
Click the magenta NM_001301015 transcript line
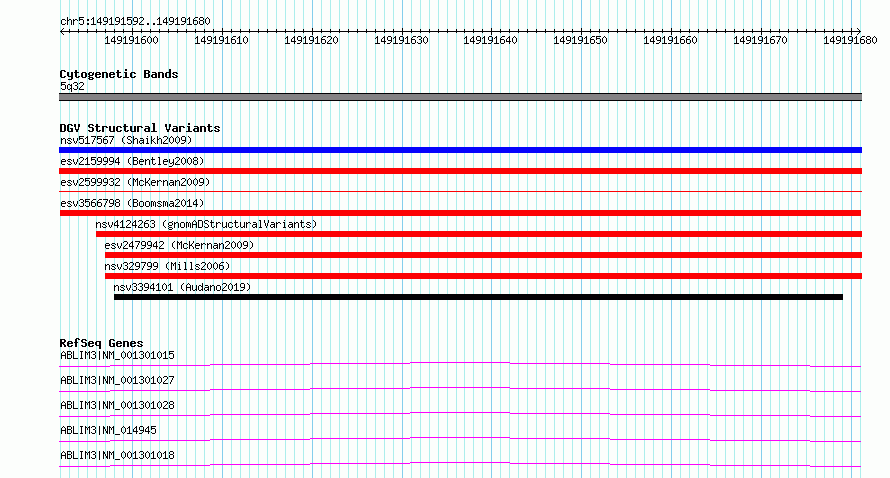(x=460, y=364)
